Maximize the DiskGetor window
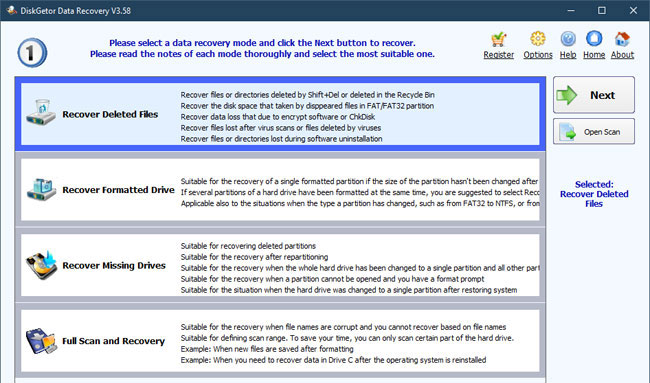Viewport: 650px width, 383px height. coord(601,10)
